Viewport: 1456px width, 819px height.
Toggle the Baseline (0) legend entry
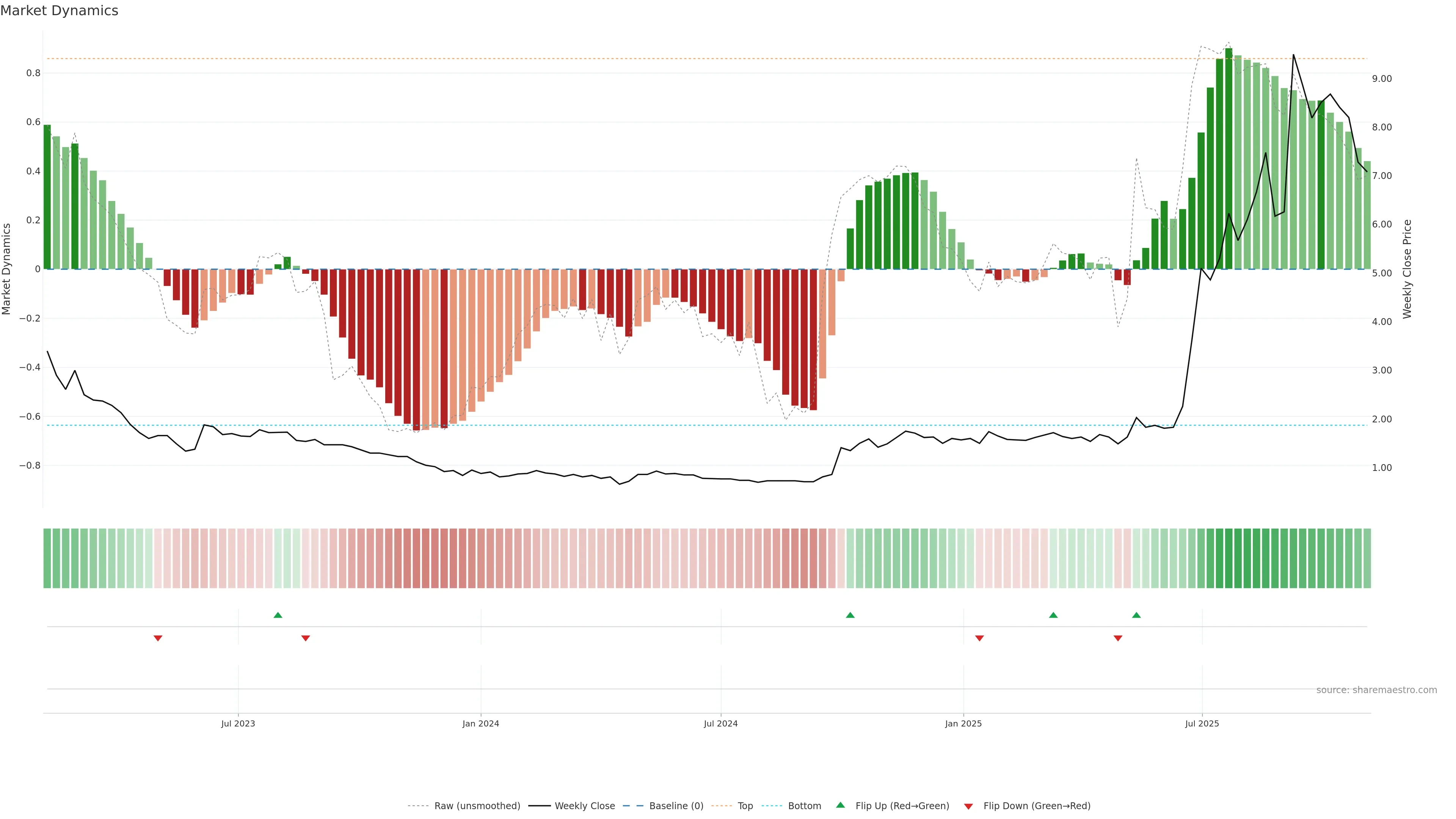point(676,805)
